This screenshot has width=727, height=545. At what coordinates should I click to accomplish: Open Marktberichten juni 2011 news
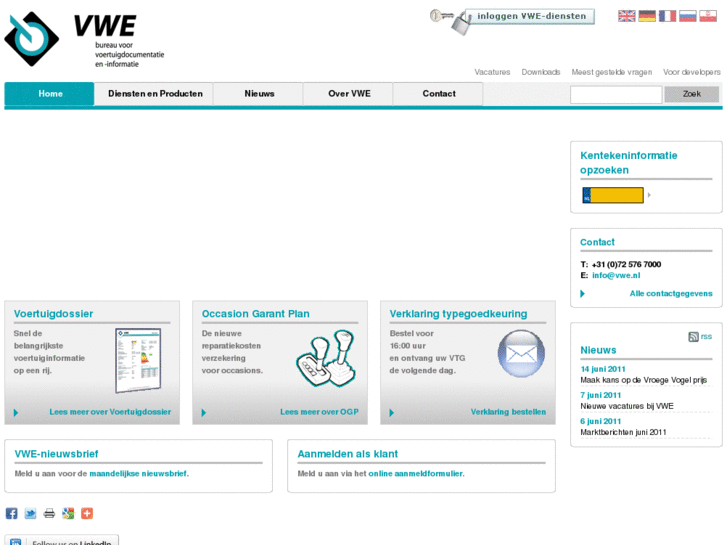click(x=623, y=432)
